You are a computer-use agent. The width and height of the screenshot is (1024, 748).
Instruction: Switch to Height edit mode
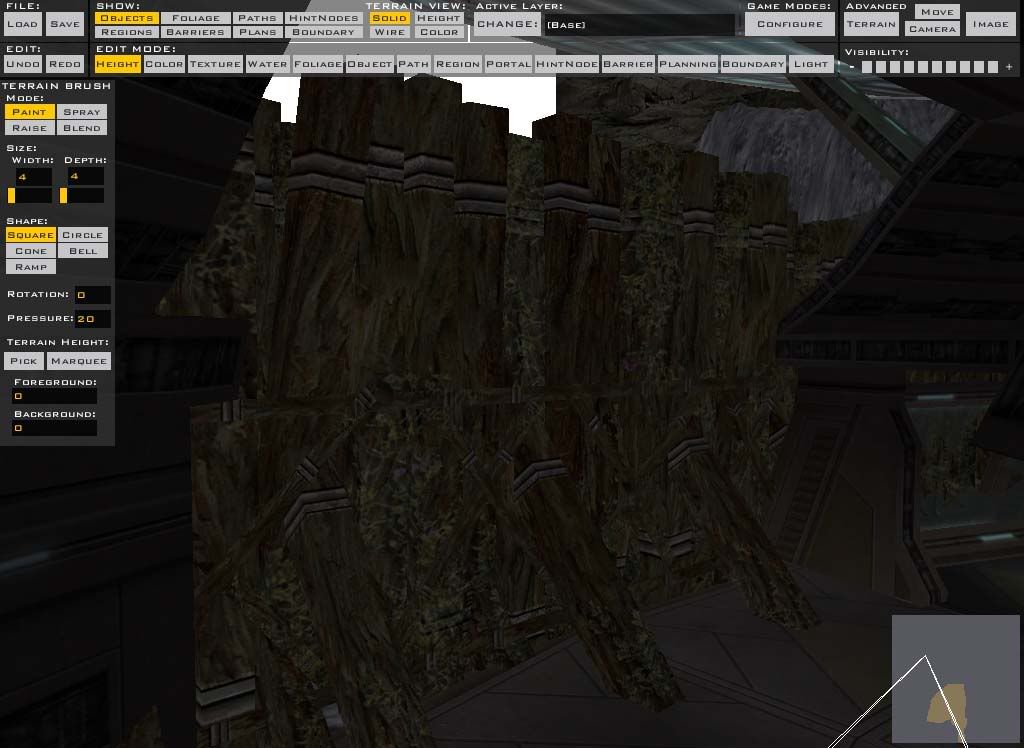(x=118, y=64)
